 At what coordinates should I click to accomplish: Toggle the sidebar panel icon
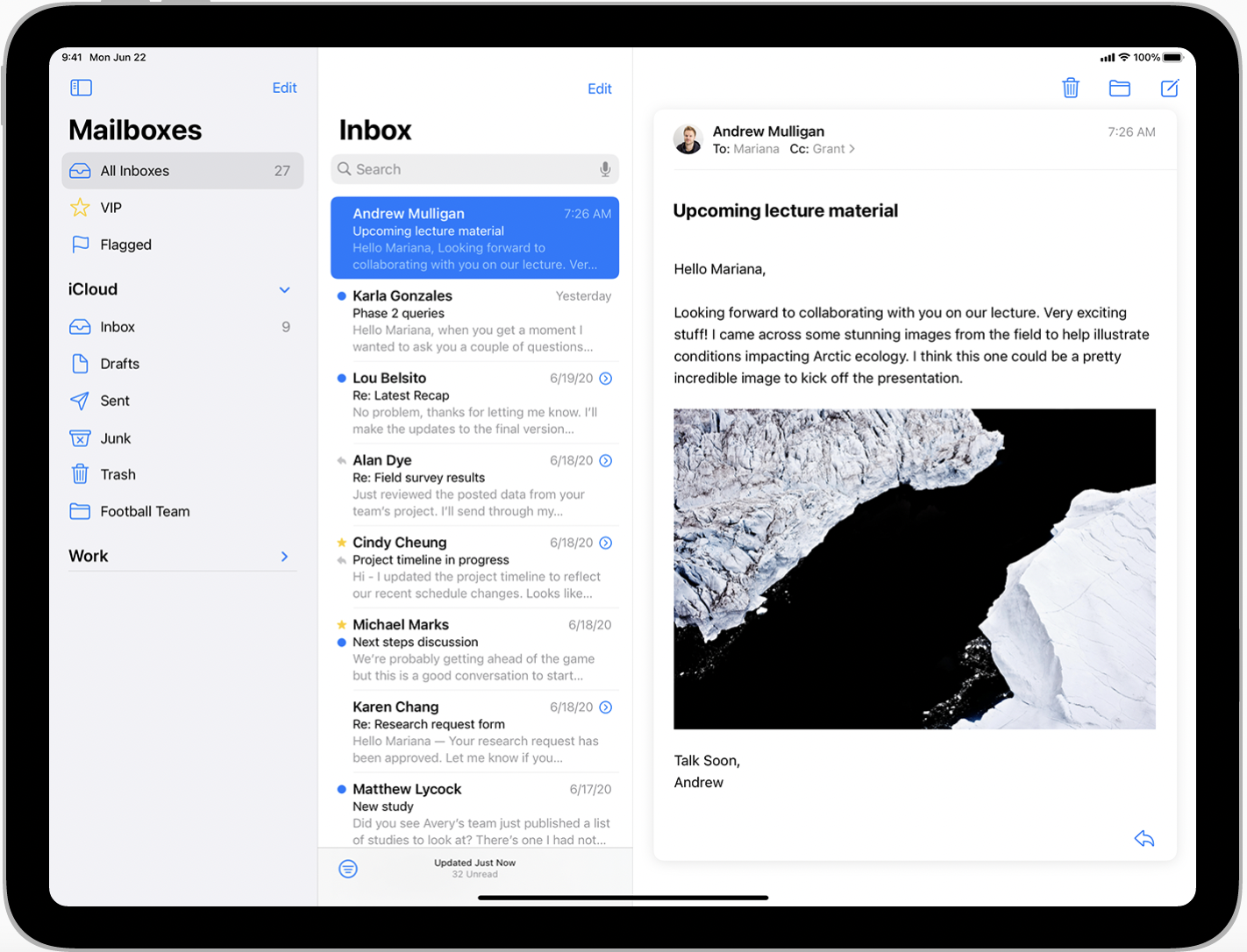pyautogui.click(x=81, y=88)
